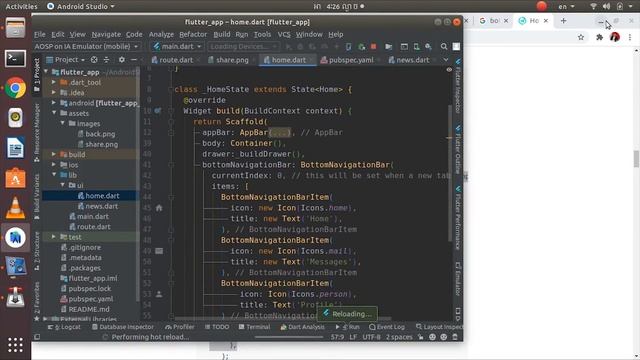640x360 pixels.
Task: Open the Project view dropdown
Action: (x=66, y=60)
